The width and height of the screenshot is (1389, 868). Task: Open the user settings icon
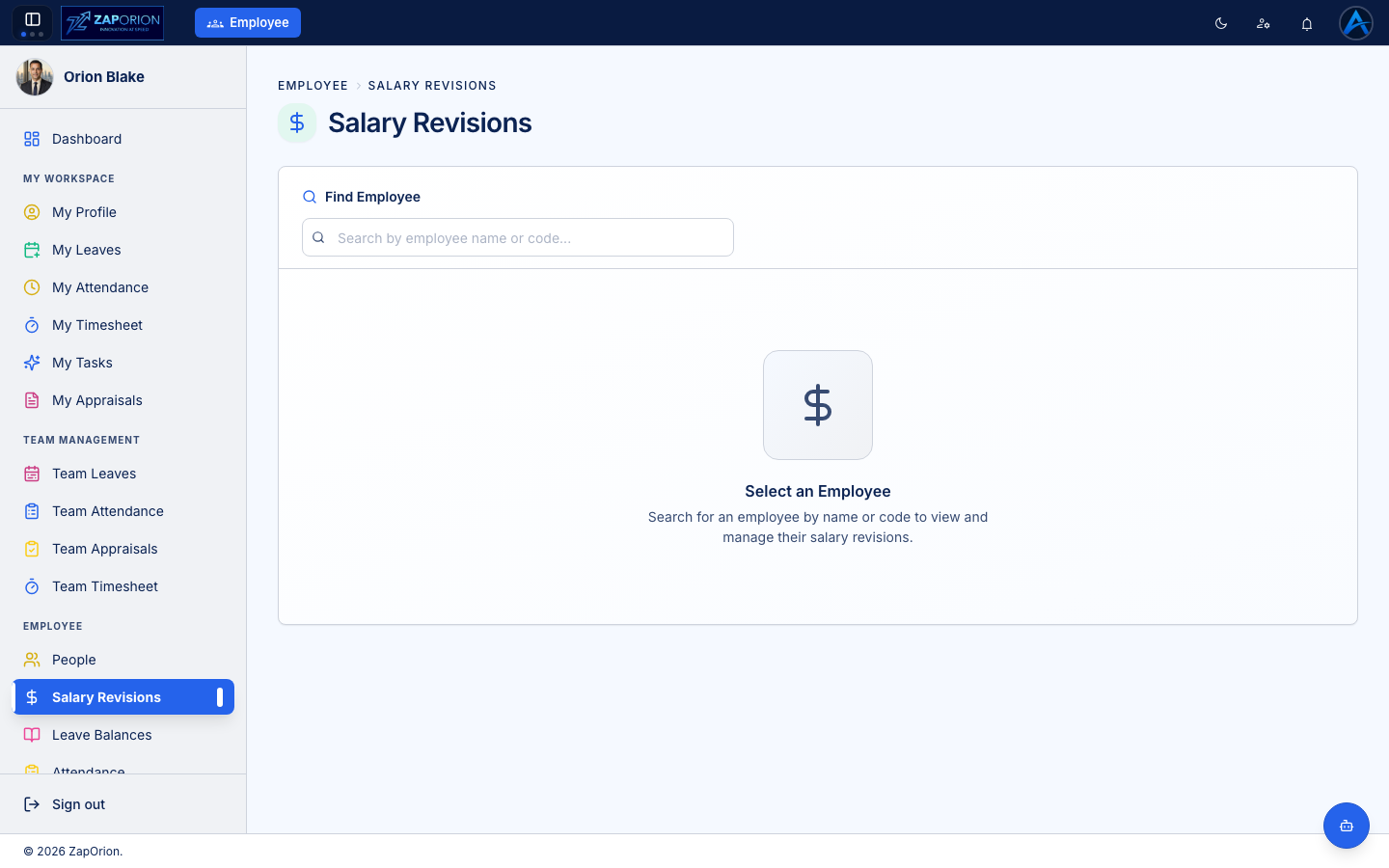tap(1264, 23)
